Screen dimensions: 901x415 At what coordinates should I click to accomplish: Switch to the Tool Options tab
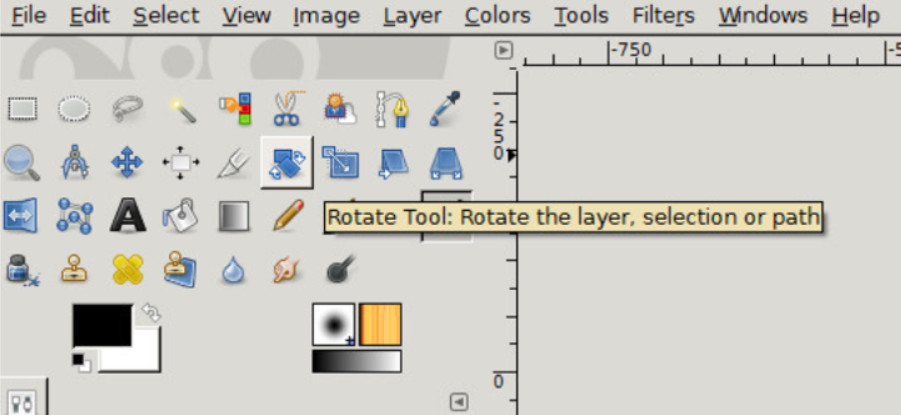click(22, 400)
